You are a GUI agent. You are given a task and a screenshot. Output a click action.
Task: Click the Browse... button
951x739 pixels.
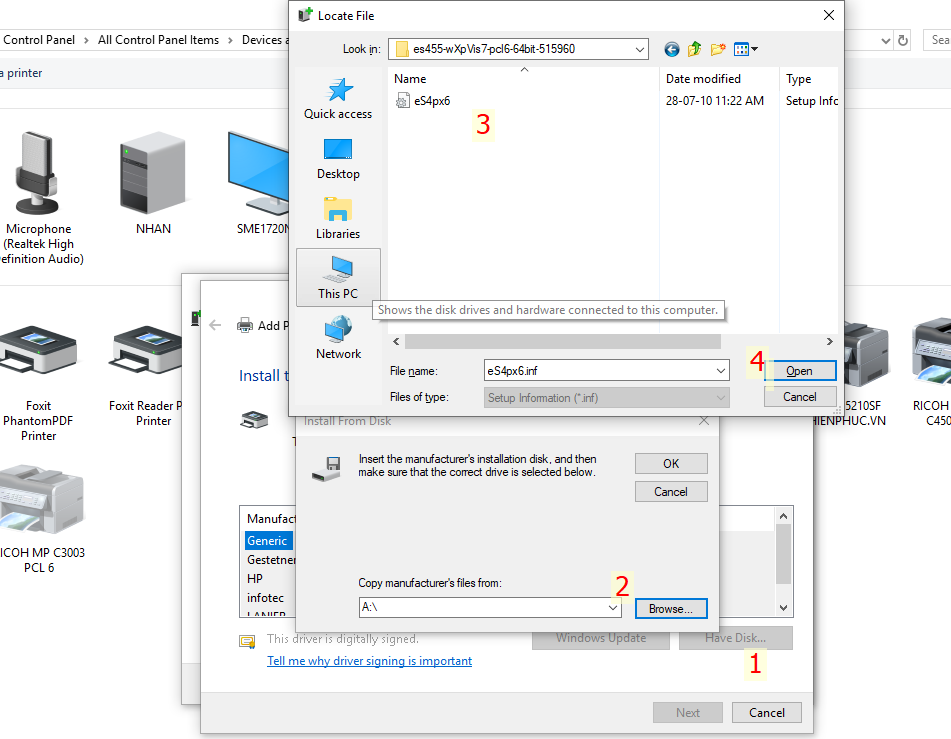tap(670, 608)
